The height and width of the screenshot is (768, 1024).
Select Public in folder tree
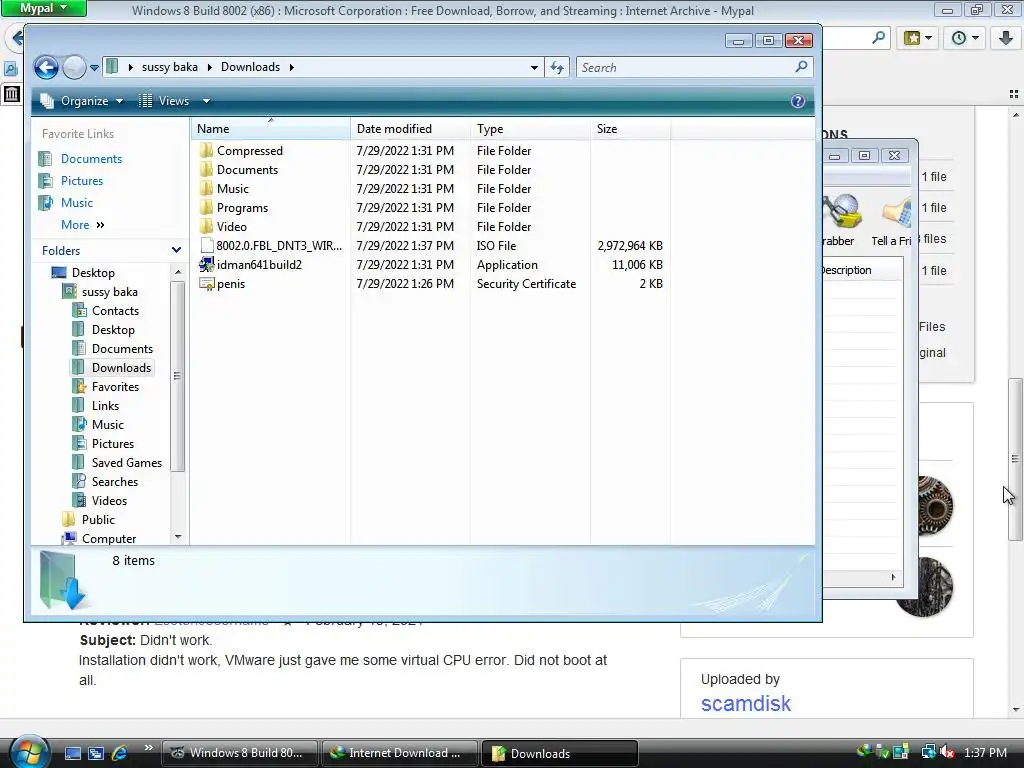click(x=98, y=520)
